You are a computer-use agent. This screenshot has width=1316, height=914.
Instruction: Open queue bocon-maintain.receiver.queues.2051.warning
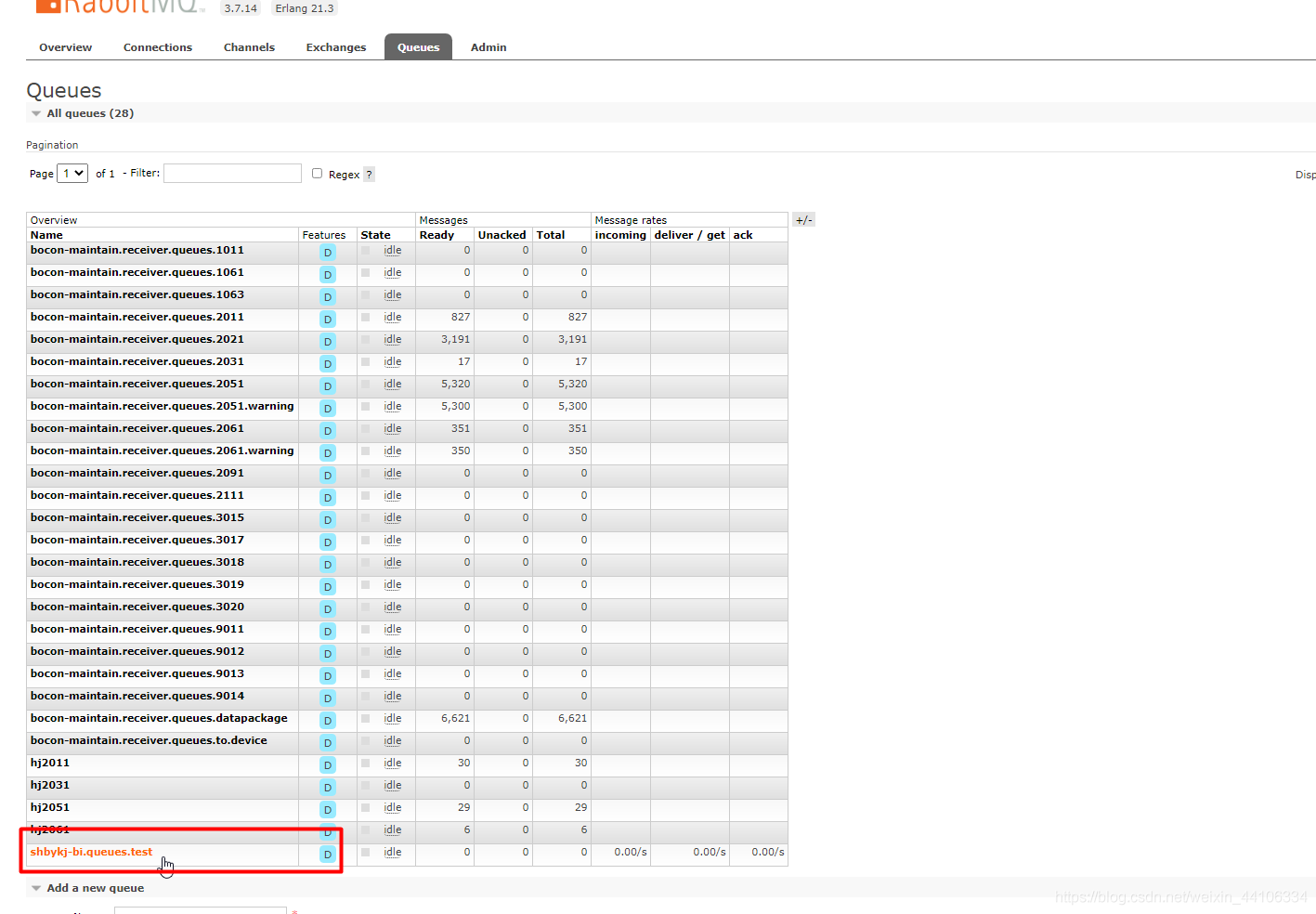click(x=162, y=406)
